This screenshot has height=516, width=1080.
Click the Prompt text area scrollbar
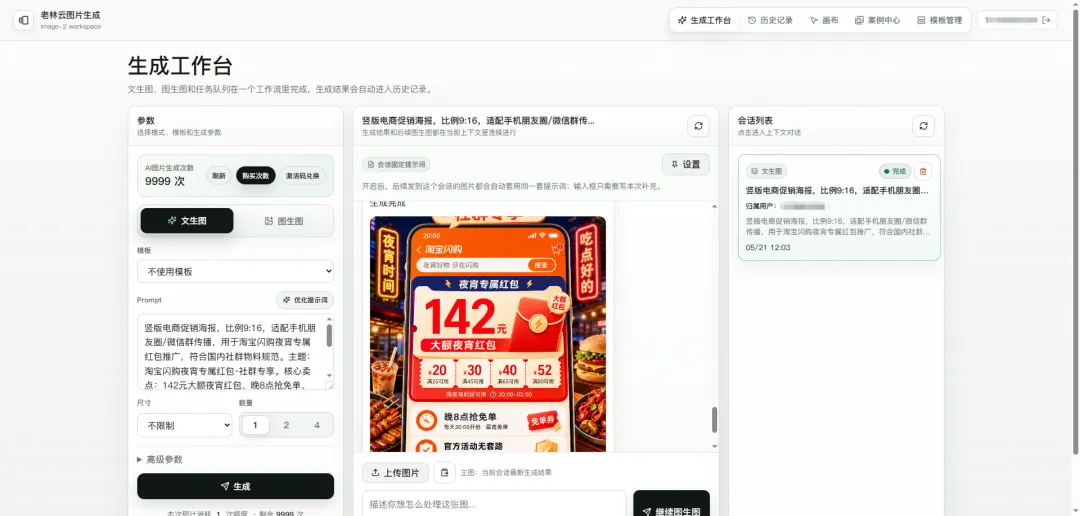[329, 336]
